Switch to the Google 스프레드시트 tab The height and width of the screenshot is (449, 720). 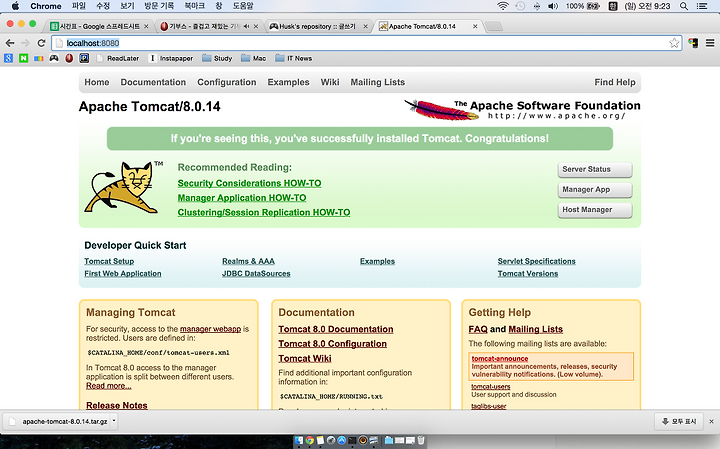pos(99,27)
